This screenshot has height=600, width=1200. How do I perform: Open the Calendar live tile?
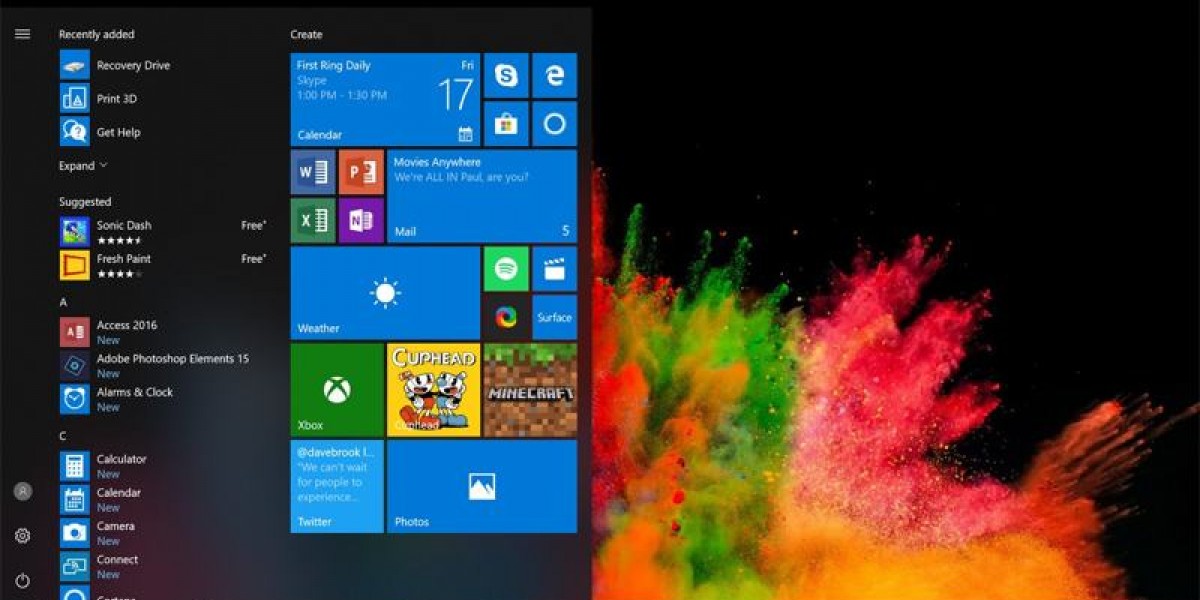coord(385,100)
